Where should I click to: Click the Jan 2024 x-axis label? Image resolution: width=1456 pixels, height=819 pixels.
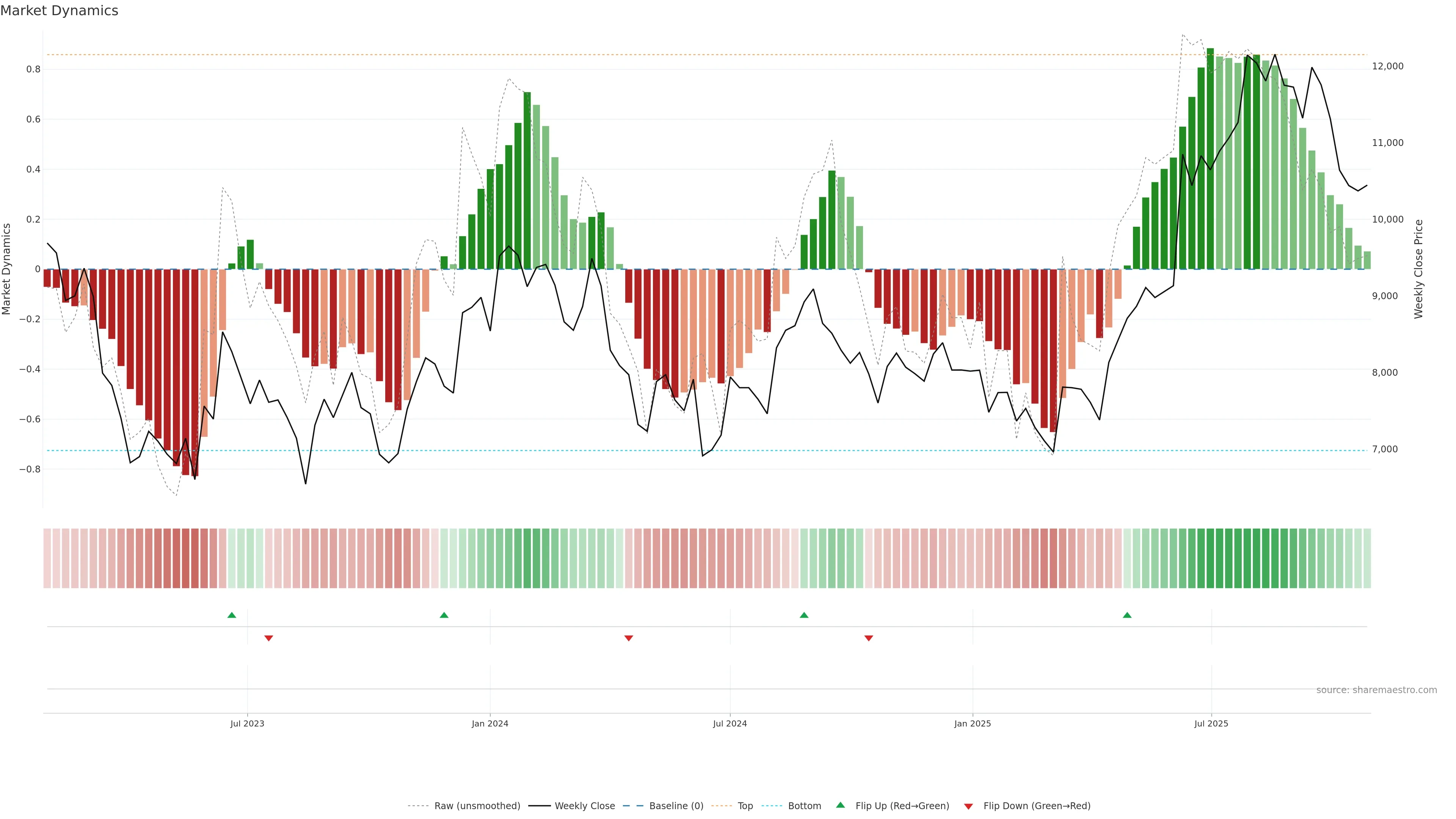click(x=490, y=723)
